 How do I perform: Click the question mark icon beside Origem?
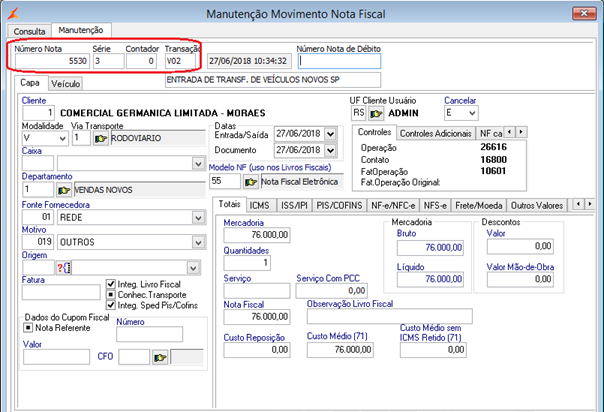[x=64, y=268]
